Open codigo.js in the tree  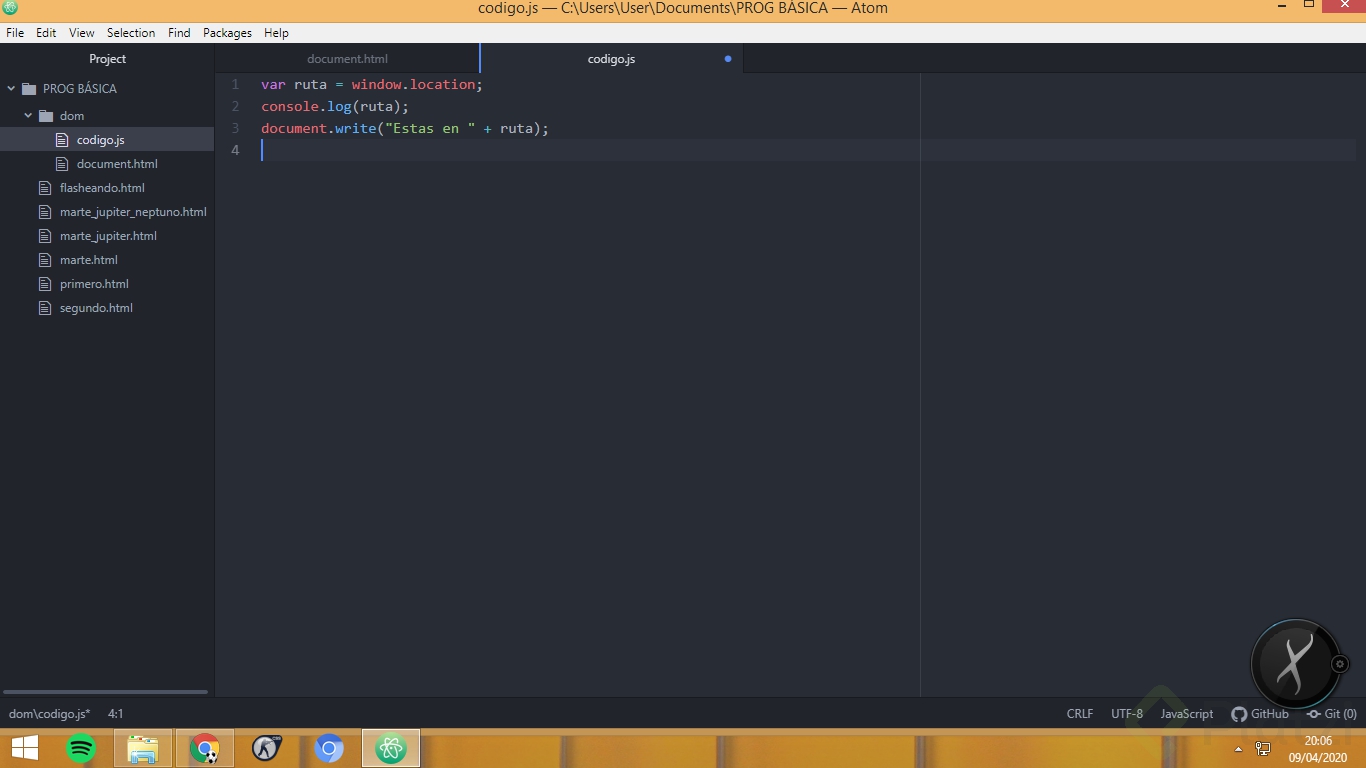pyautogui.click(x=100, y=140)
